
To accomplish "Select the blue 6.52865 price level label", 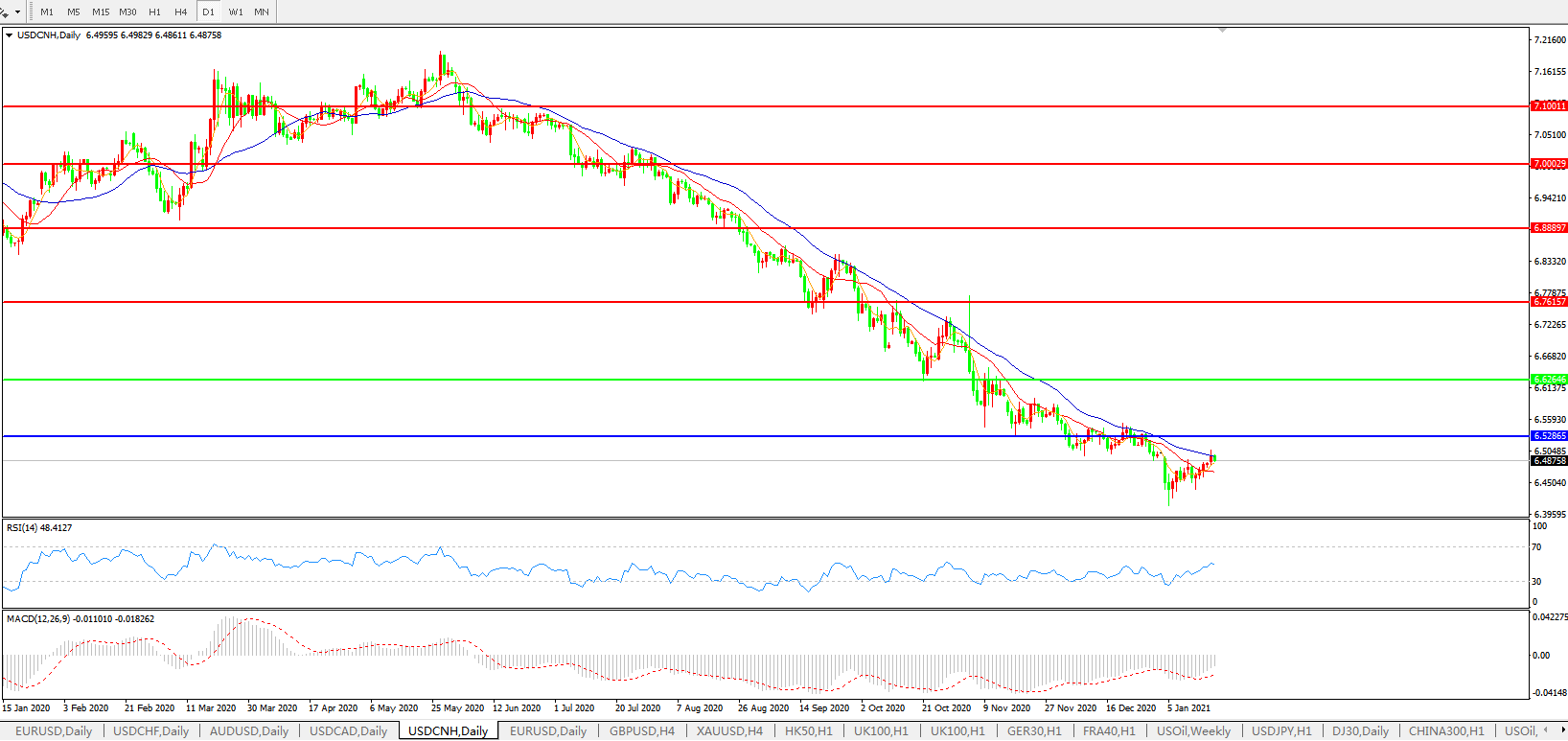I will pos(1549,436).
